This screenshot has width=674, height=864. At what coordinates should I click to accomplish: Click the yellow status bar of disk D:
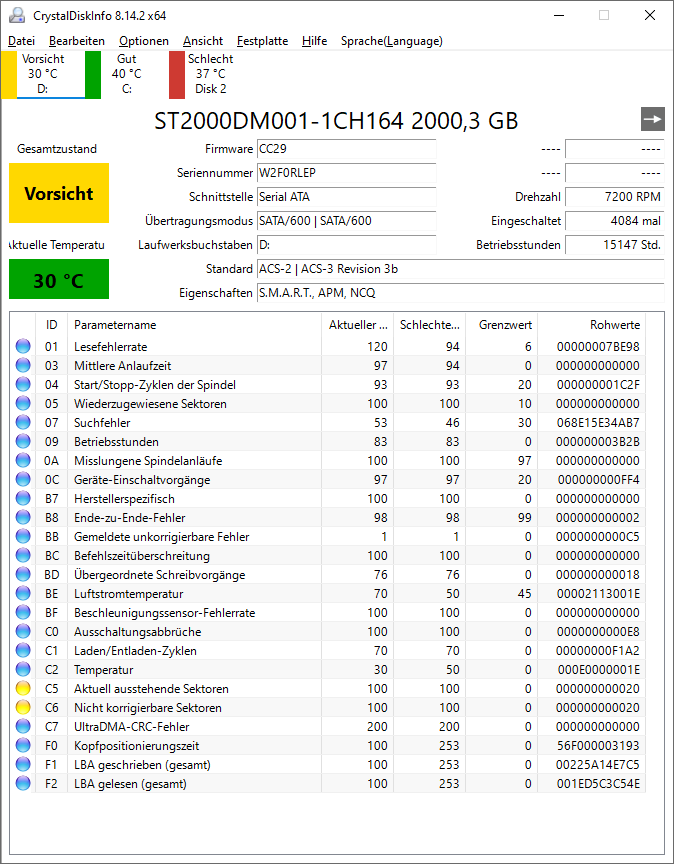(9, 75)
